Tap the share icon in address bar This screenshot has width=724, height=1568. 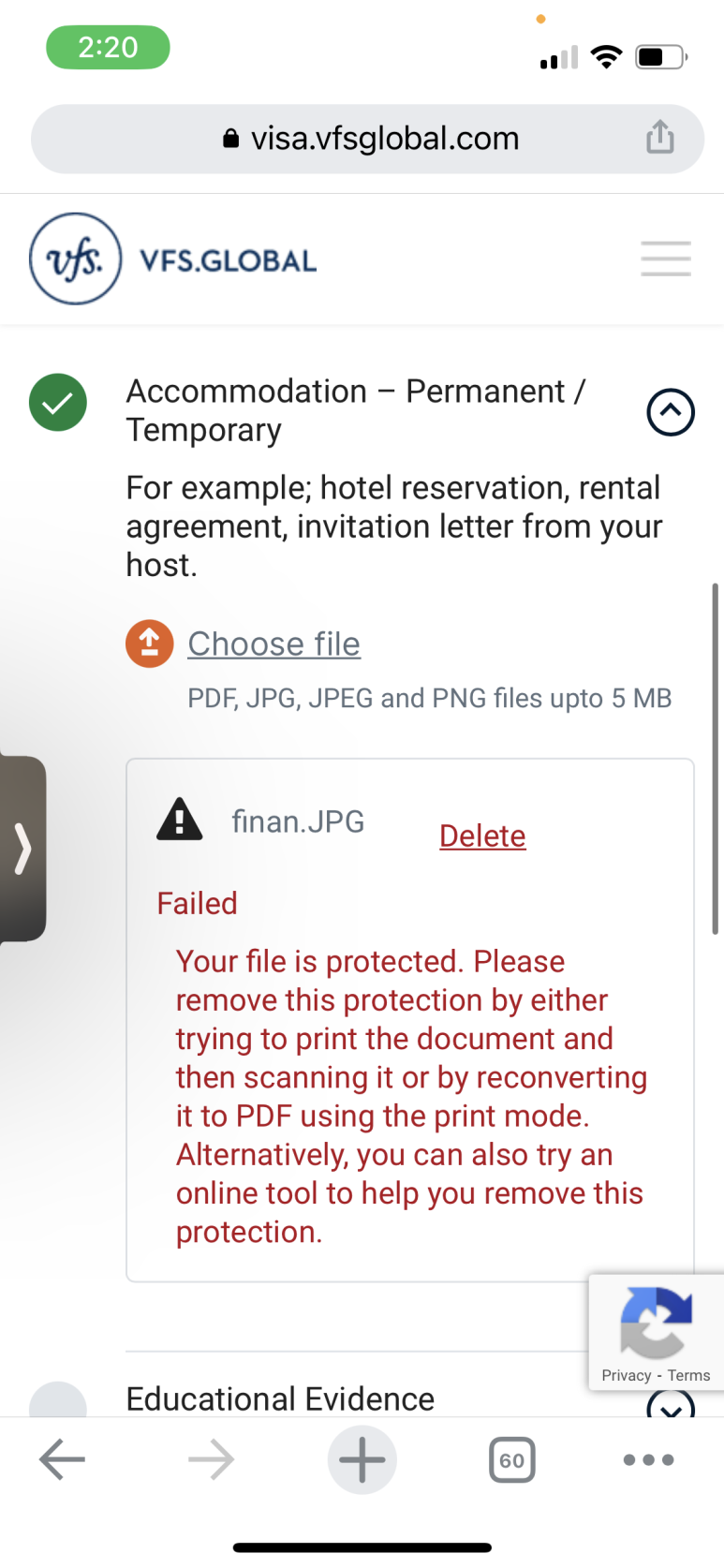click(659, 138)
